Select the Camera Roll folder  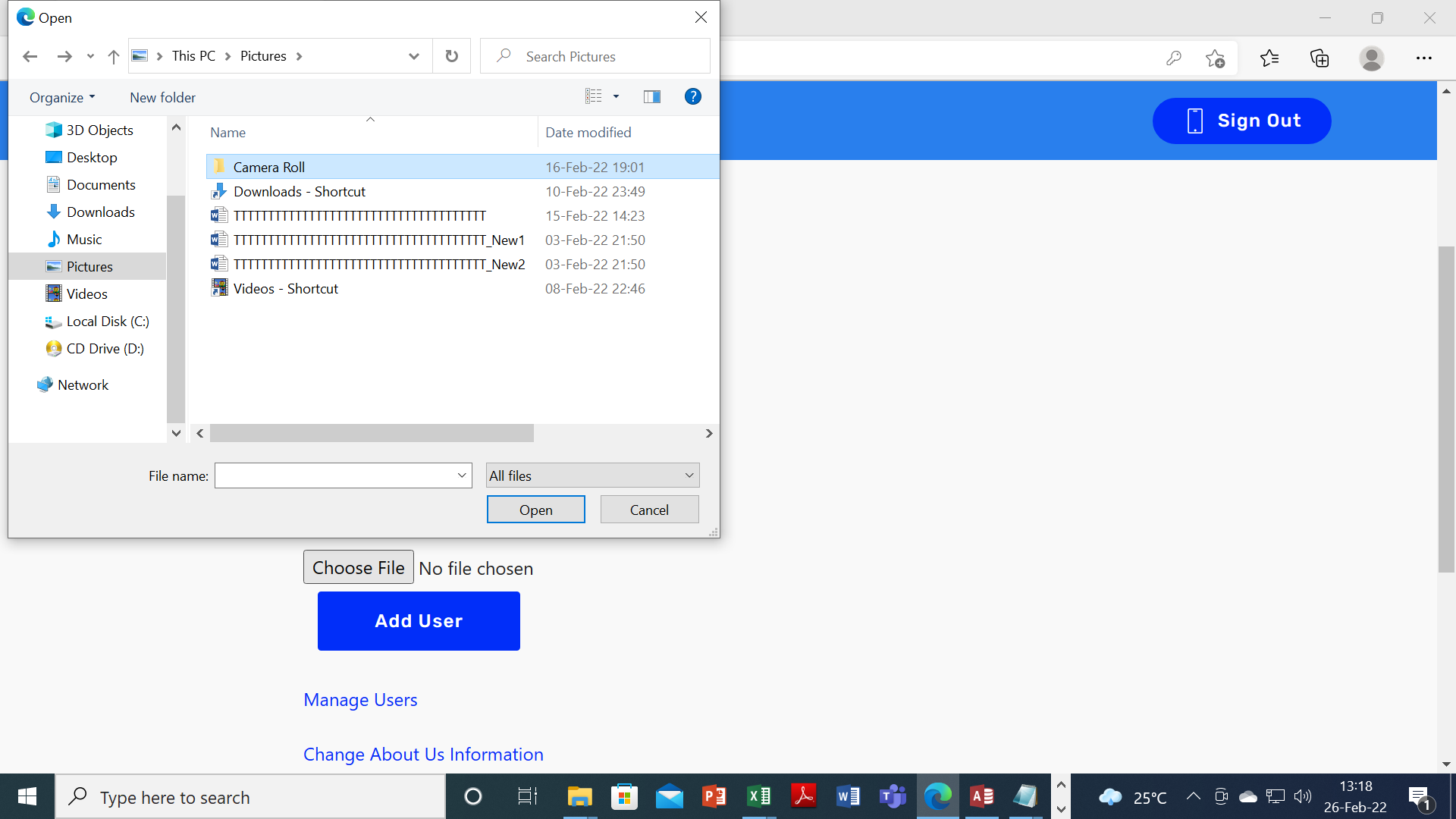269,167
